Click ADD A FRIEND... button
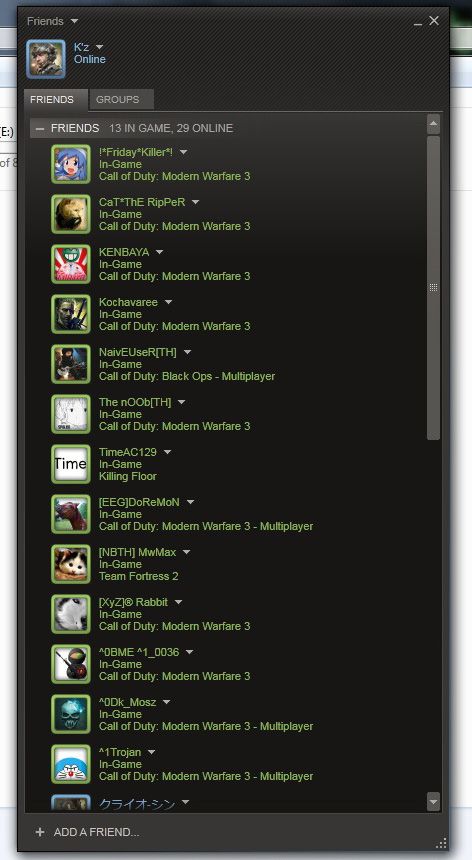The width and height of the screenshot is (472, 860). 87,832
